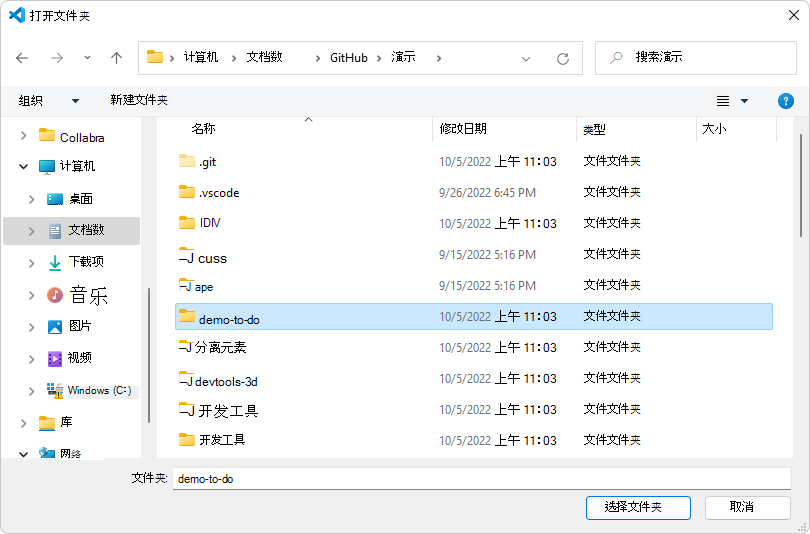This screenshot has width=810, height=534.
Task: Sort by the 类型 column header
Action: pyautogui.click(x=594, y=129)
